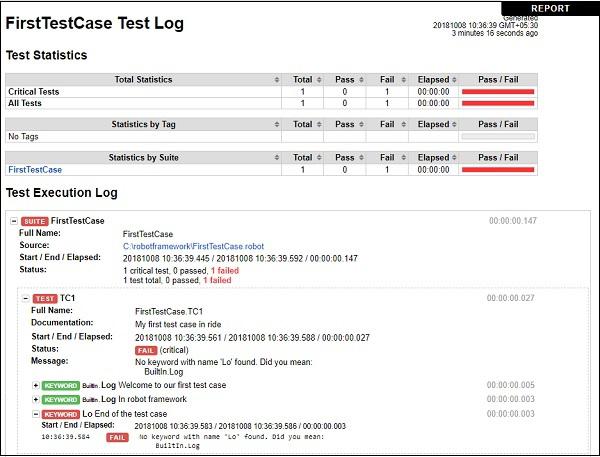Screen dimensions: 600x457
Task: Click the documentation text My first test case in ride
Action: [178, 324]
